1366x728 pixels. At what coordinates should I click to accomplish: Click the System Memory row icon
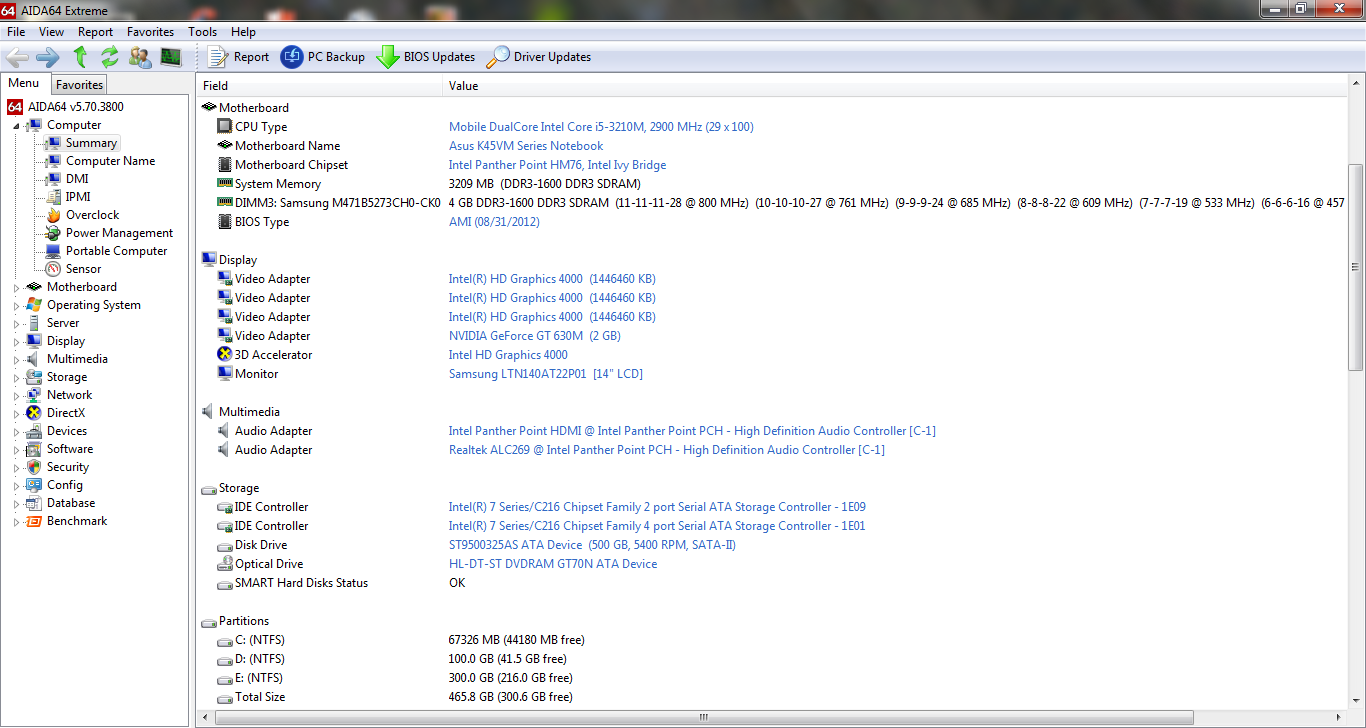pos(225,184)
